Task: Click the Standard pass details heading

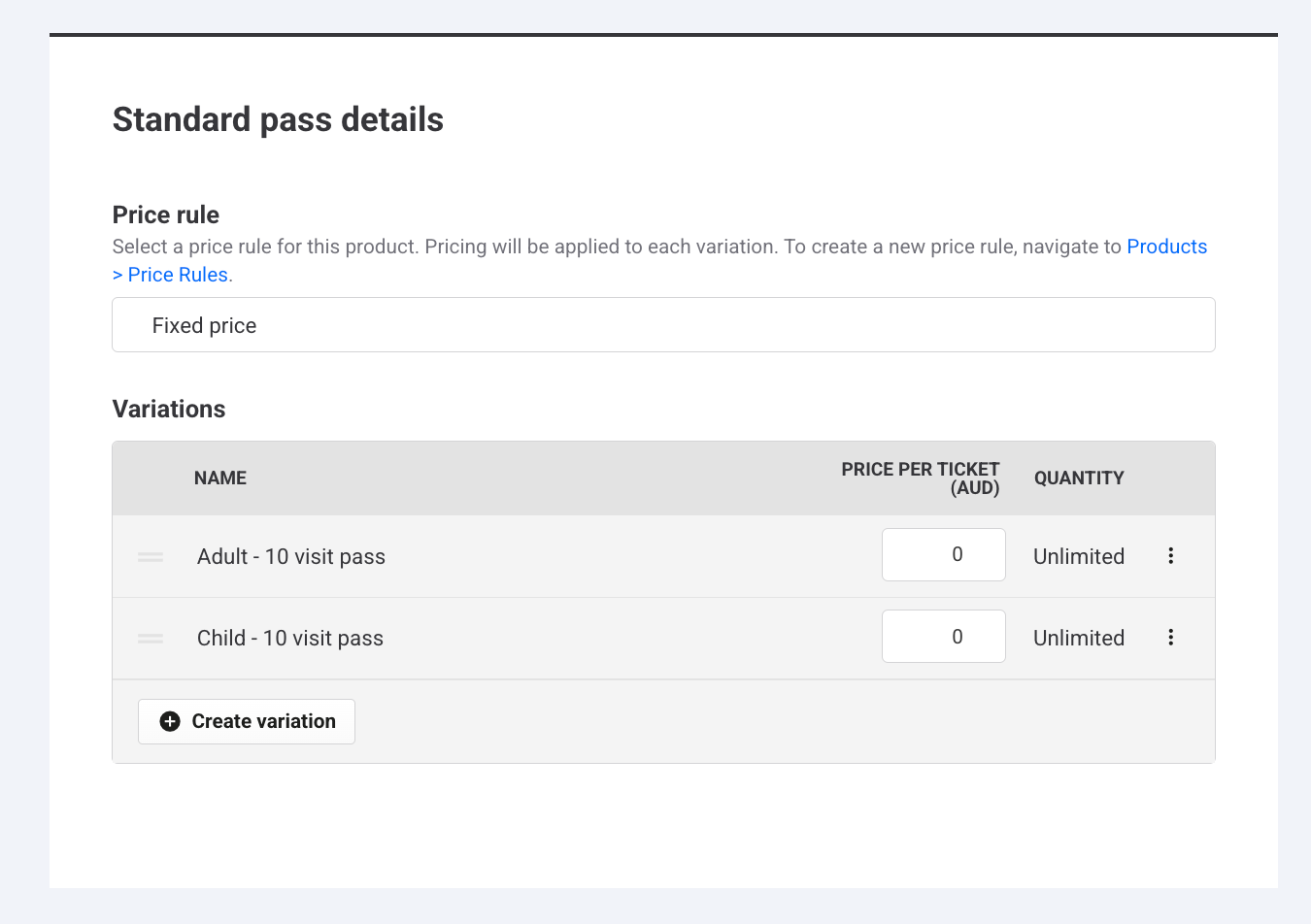Action: (x=278, y=119)
